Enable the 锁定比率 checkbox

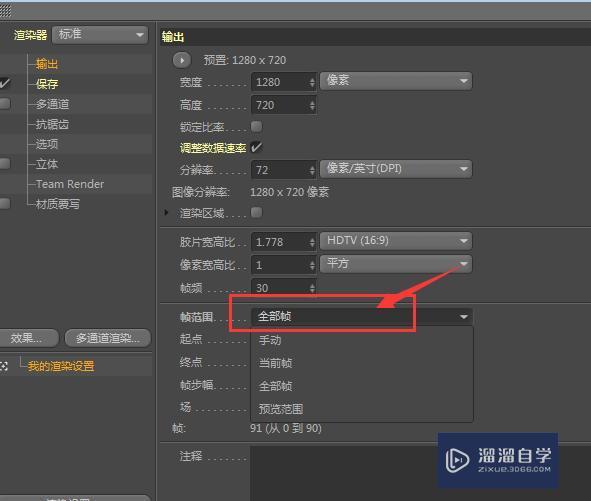(x=256, y=126)
